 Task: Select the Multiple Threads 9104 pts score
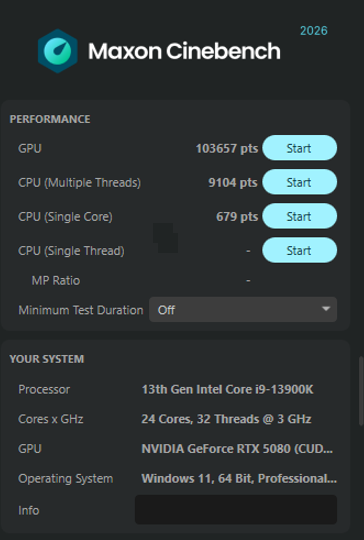pos(233,183)
